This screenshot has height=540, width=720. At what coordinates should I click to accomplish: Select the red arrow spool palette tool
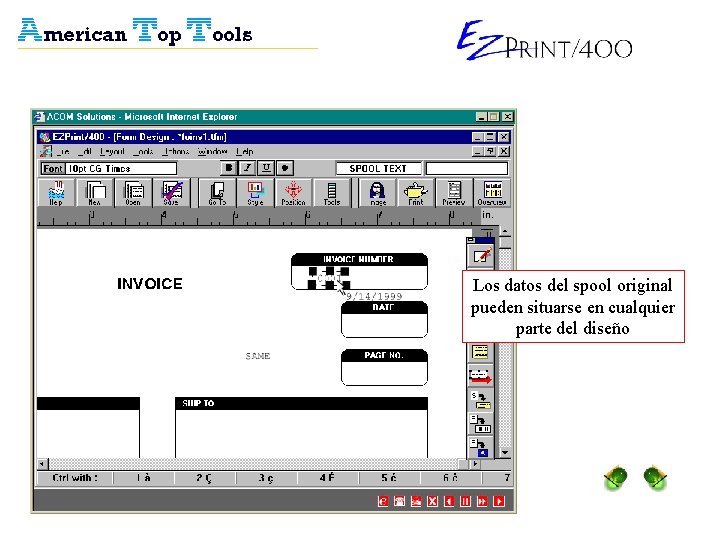(x=481, y=376)
